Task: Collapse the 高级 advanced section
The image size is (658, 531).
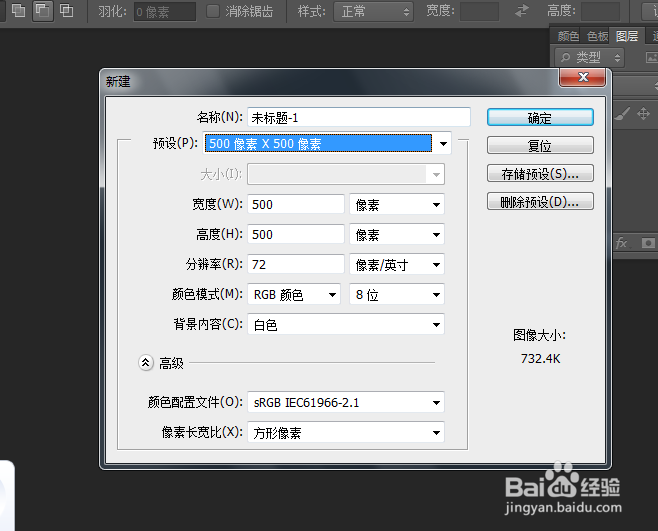Action: (145, 363)
